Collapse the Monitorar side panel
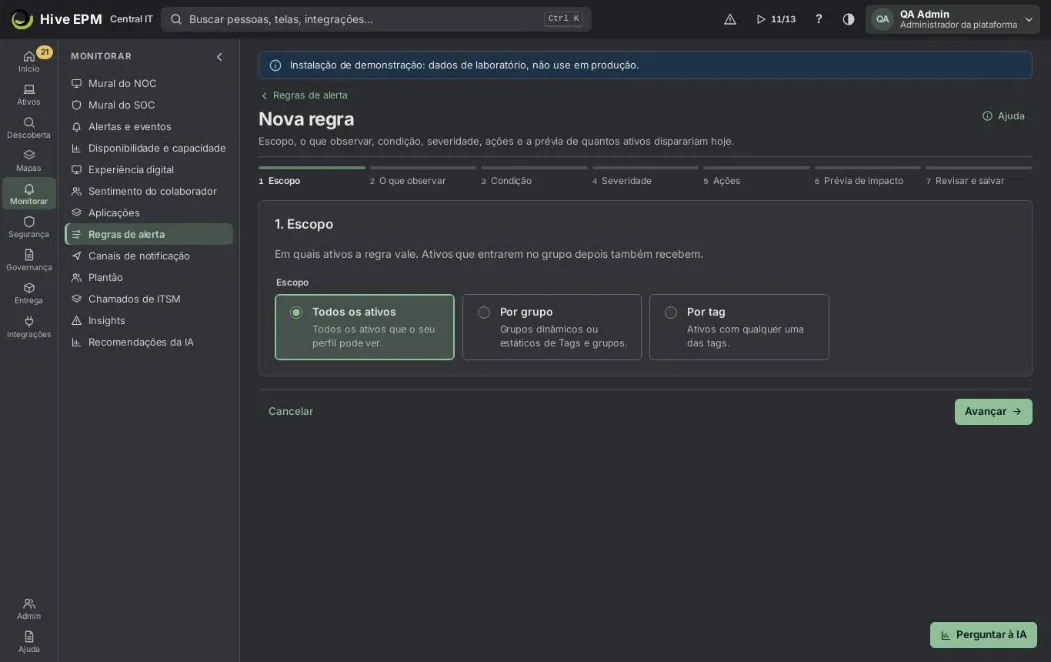This screenshot has width=1051, height=662. [x=219, y=57]
